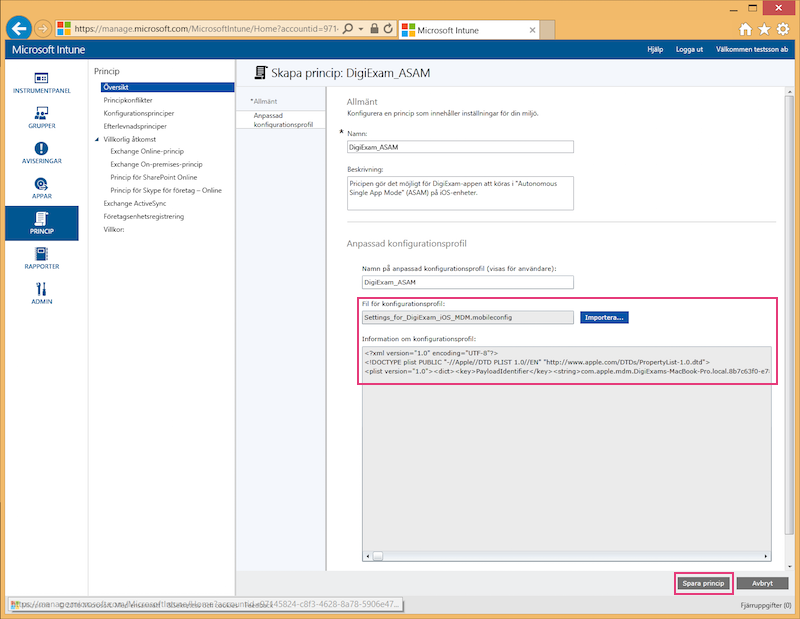Click the Spara princip button

point(703,583)
